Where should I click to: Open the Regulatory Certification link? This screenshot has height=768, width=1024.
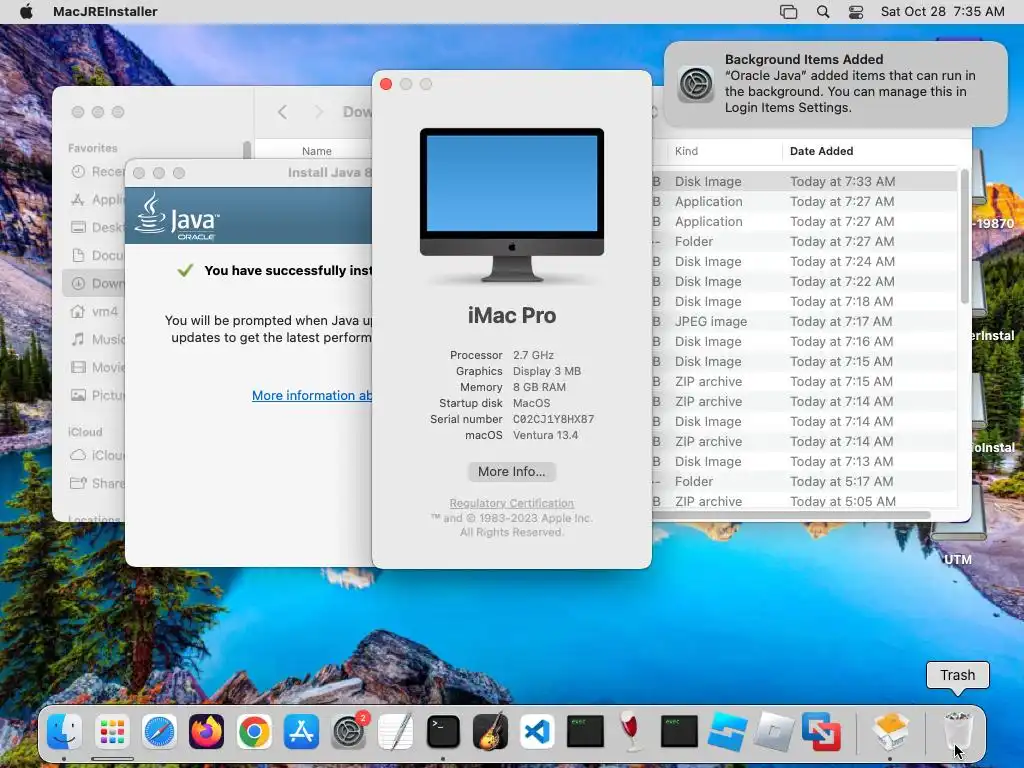point(511,503)
